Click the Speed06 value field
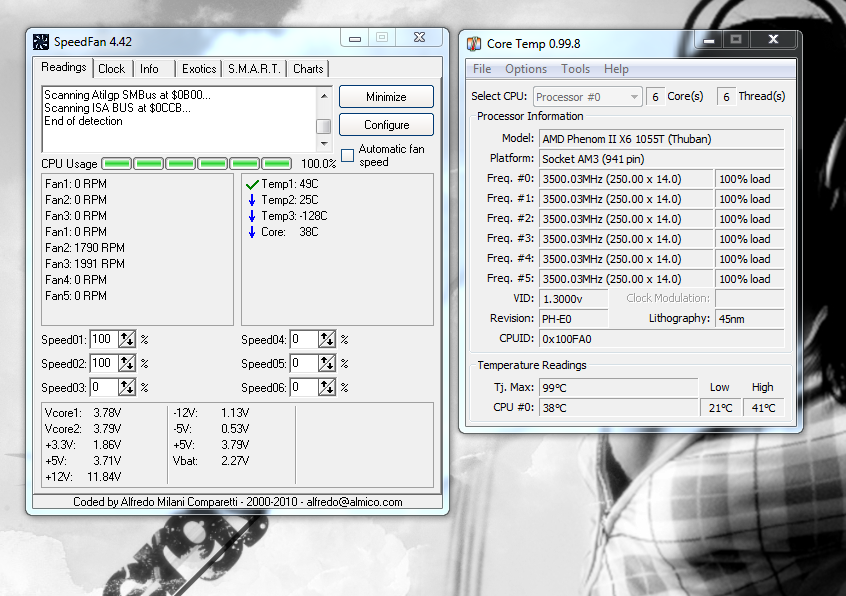The width and height of the screenshot is (846, 596). pyautogui.click(x=304, y=387)
